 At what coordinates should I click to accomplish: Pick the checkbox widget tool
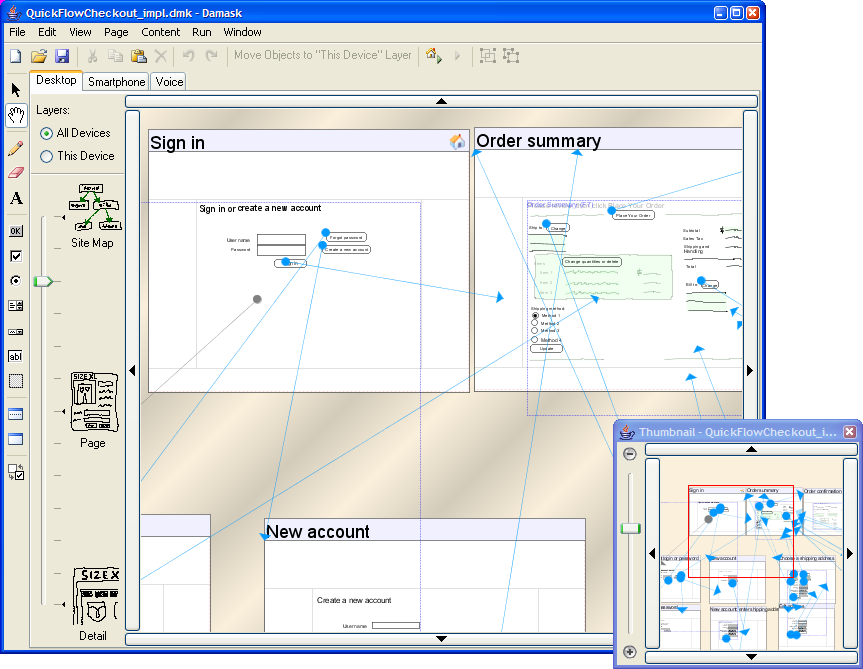click(x=16, y=256)
